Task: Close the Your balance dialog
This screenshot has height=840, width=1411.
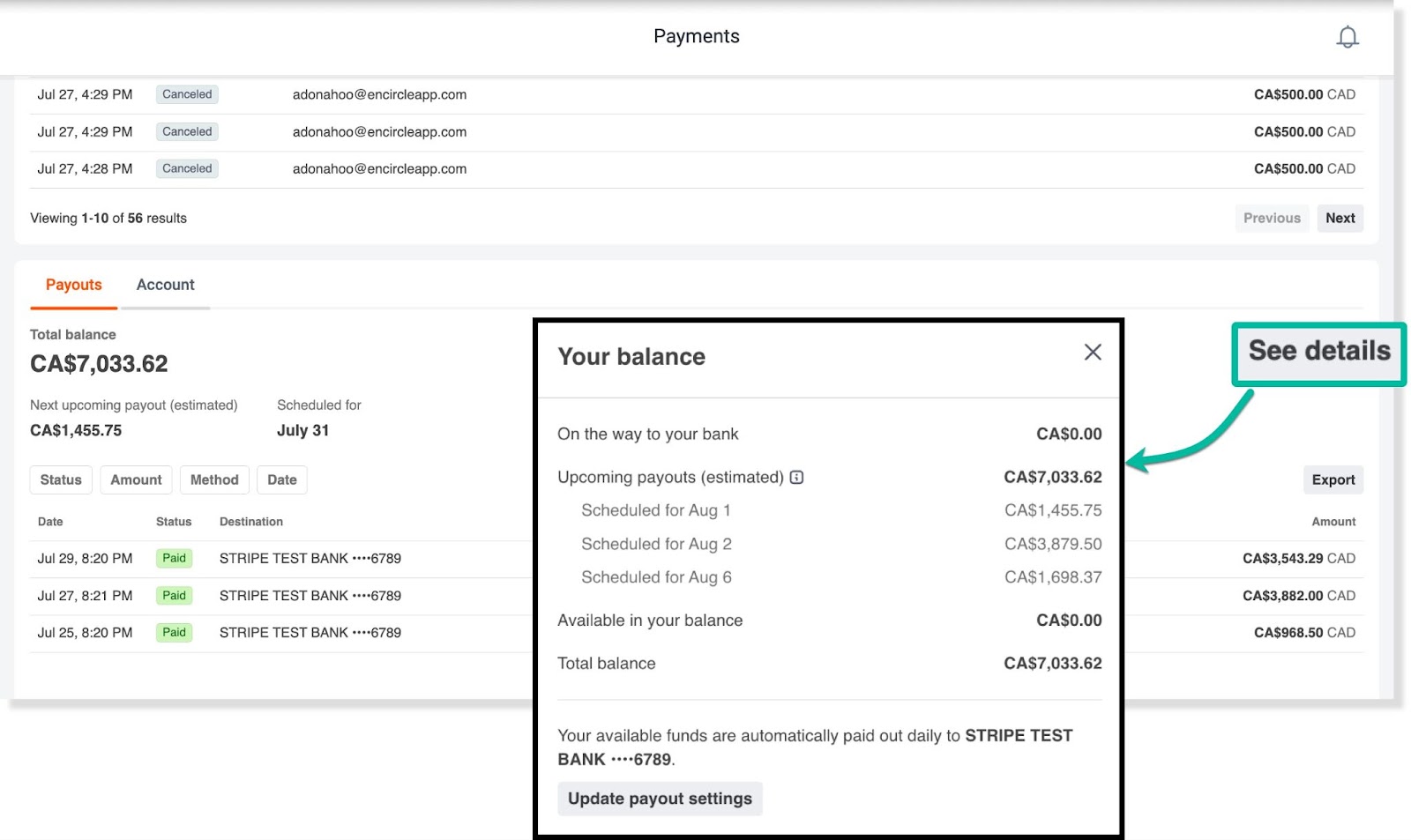Action: (x=1092, y=353)
